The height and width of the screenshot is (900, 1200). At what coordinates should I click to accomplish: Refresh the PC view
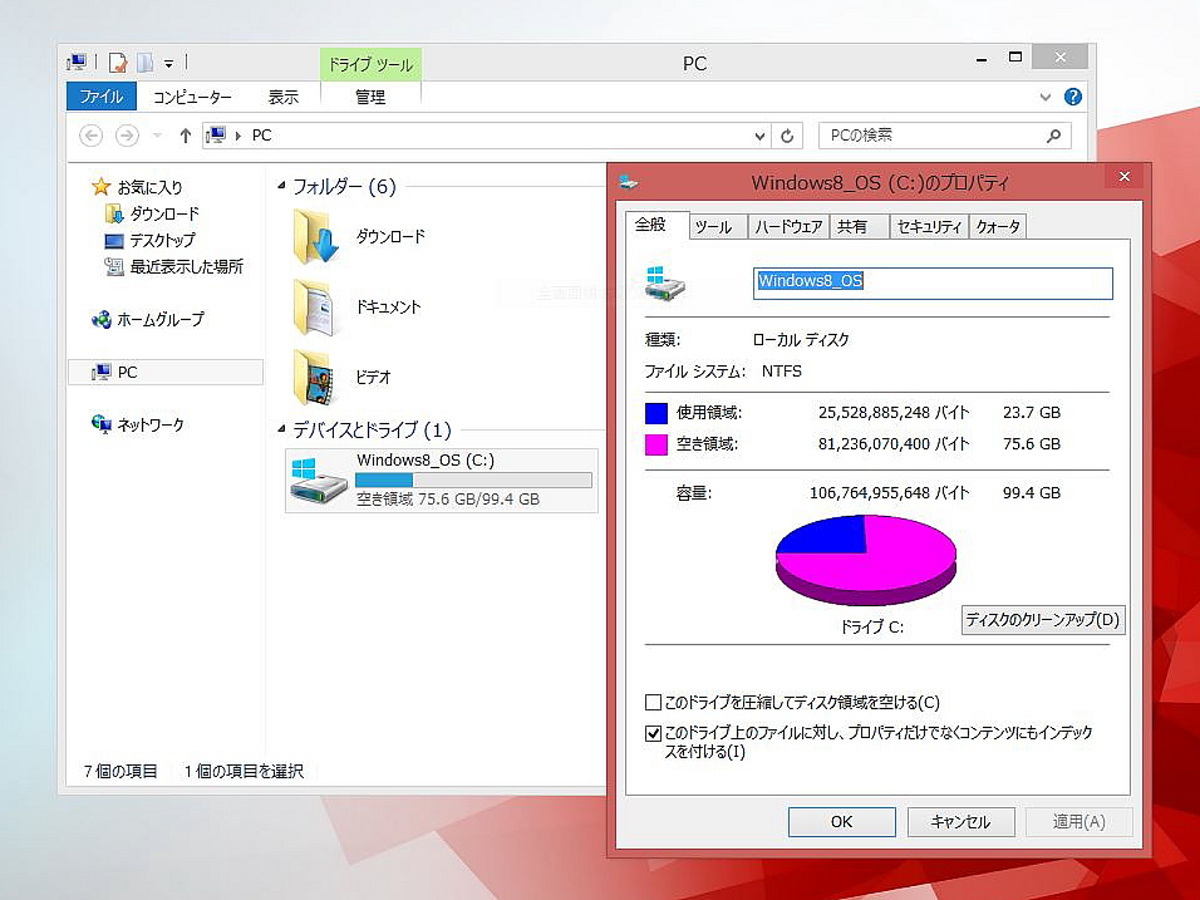click(788, 136)
